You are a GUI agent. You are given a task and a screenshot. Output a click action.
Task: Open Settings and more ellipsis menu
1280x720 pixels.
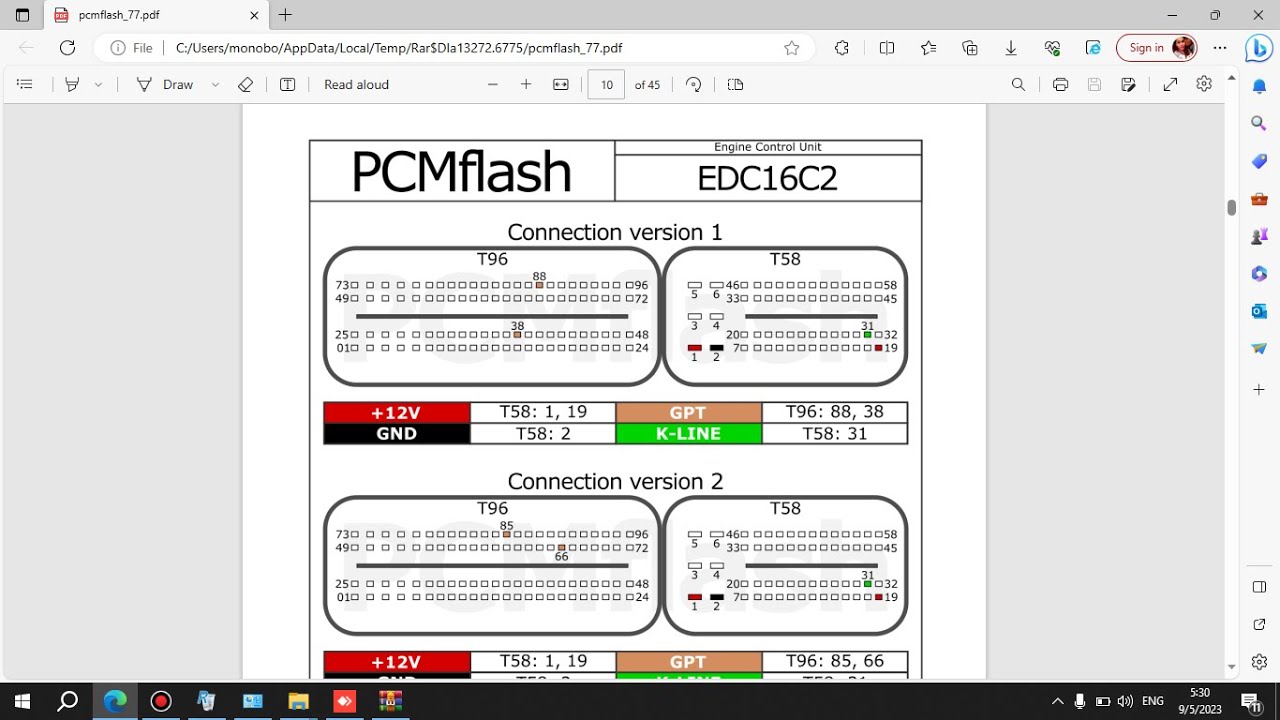click(x=1220, y=48)
